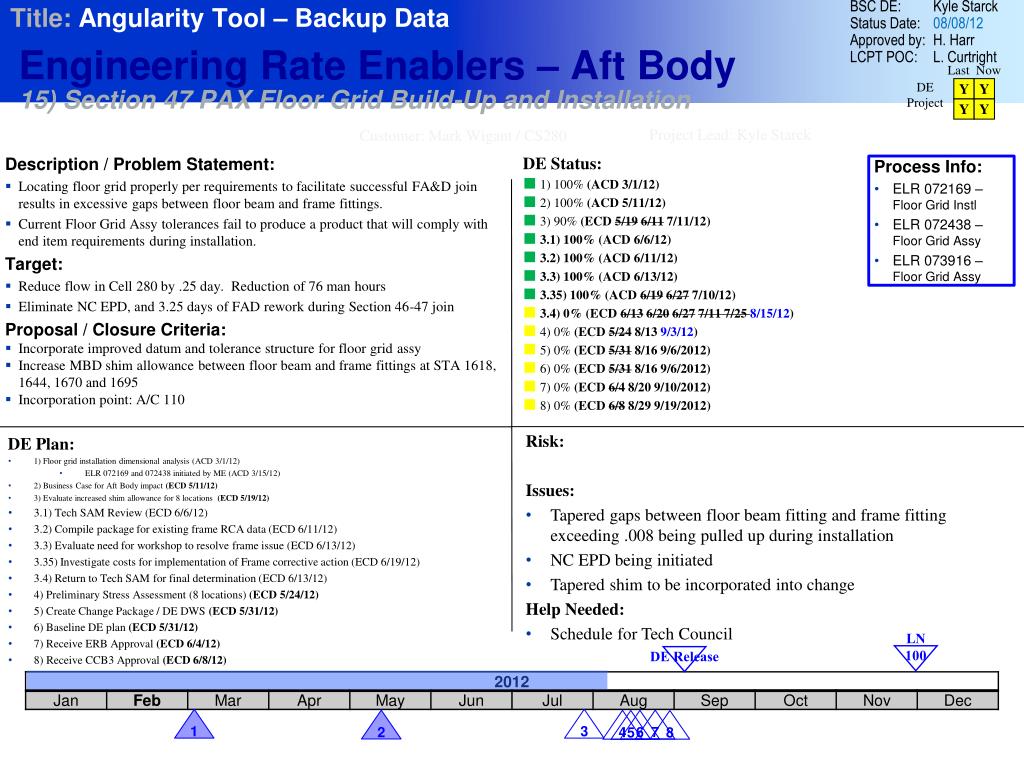1024x768 pixels.
Task: Click the Apr month cell
Action: tap(309, 701)
